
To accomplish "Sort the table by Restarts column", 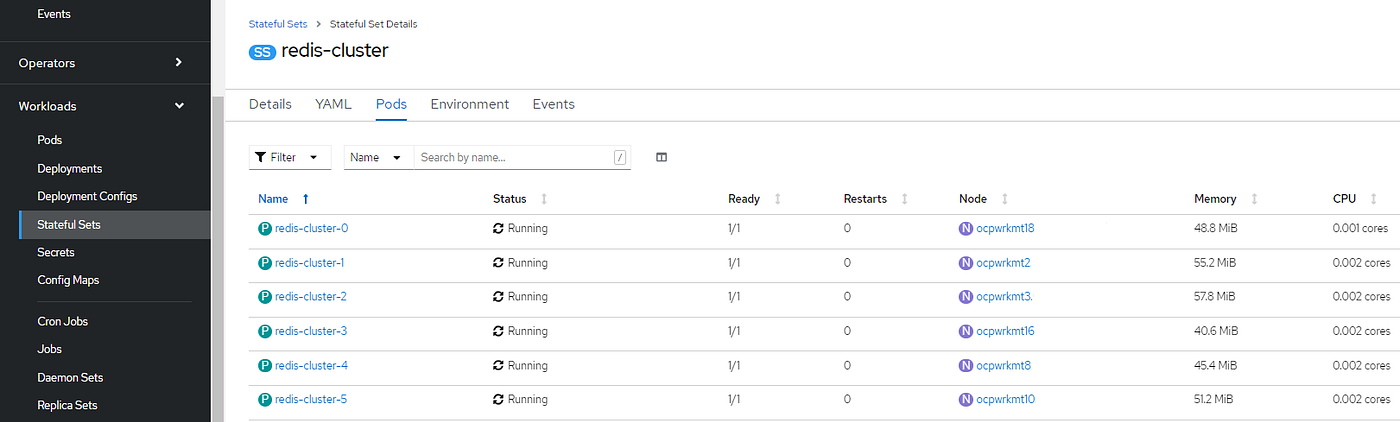I will (876, 199).
